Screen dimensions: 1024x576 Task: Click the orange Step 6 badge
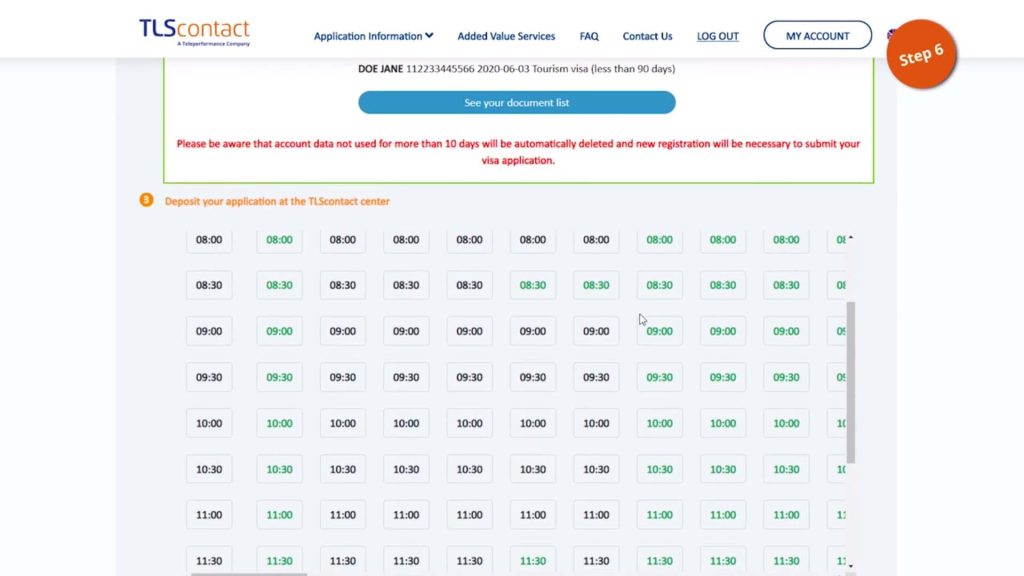(x=921, y=54)
